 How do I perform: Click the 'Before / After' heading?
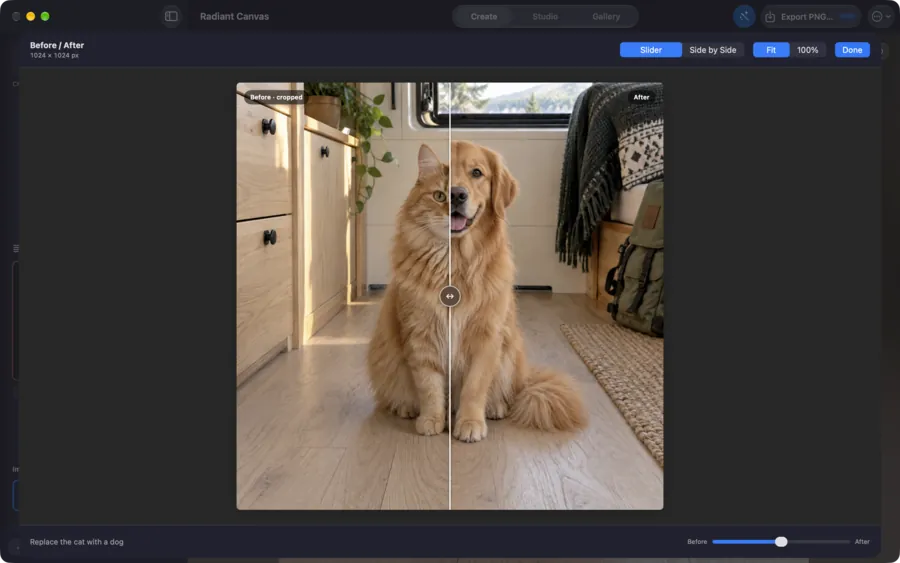(x=57, y=45)
